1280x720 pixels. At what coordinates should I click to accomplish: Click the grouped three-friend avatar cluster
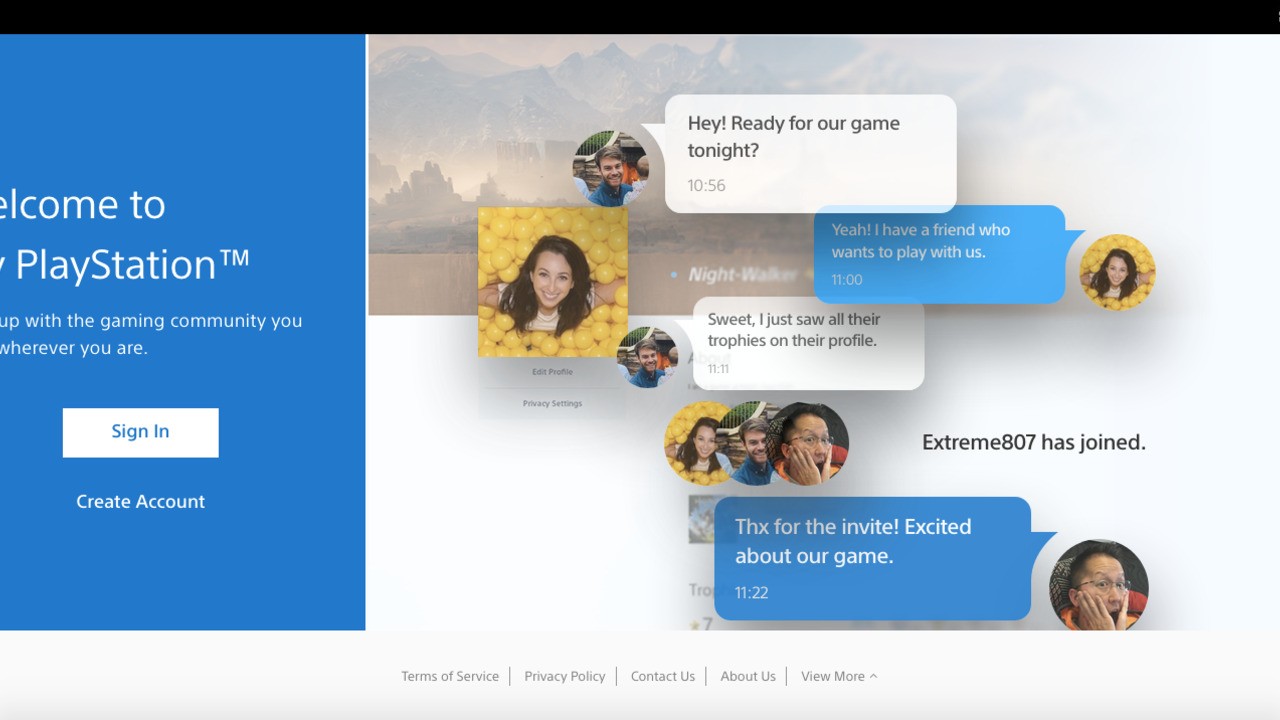tap(755, 442)
